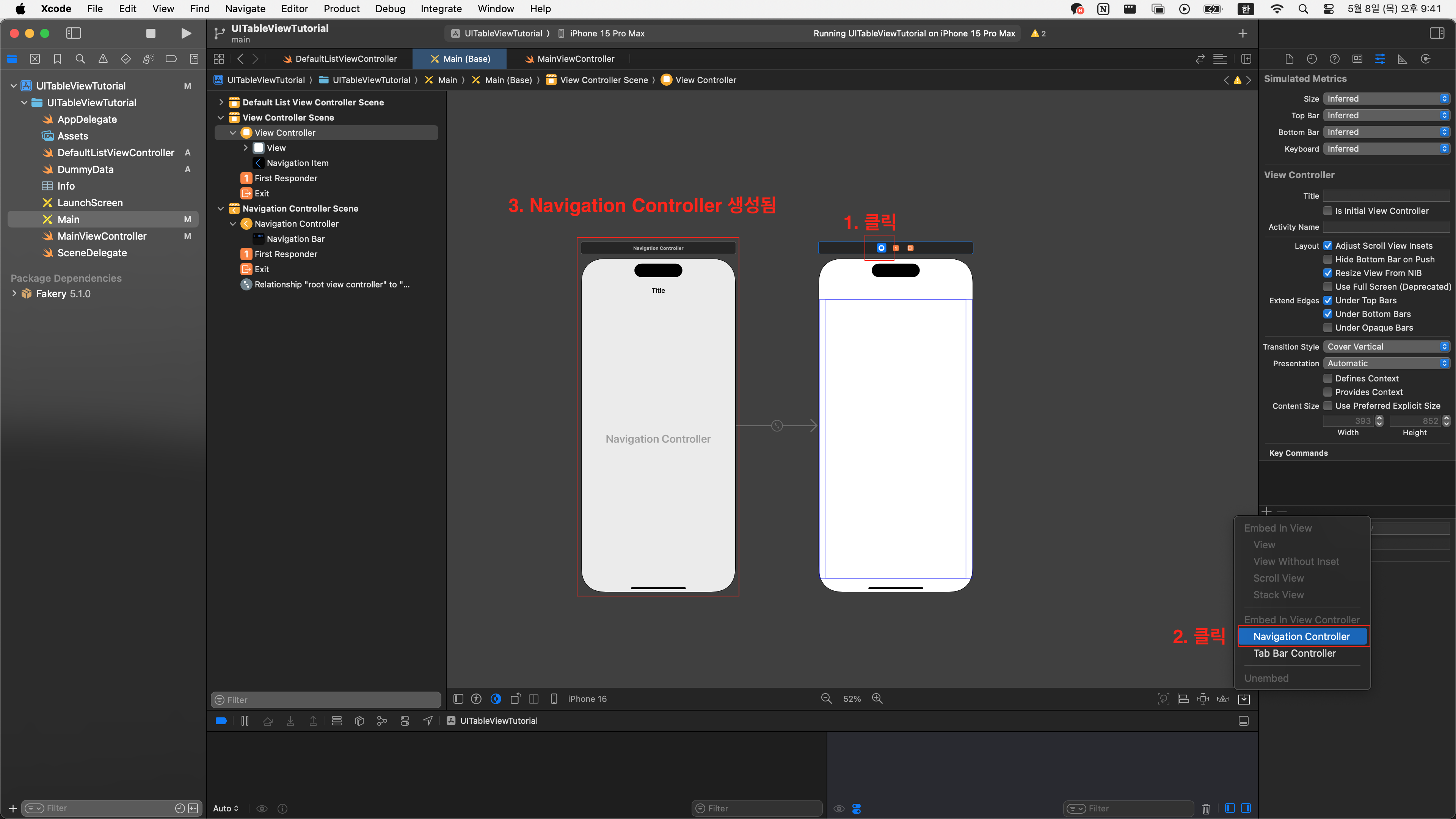Open the library with the plus button
The width and height of the screenshot is (1456, 819).
(x=1243, y=33)
